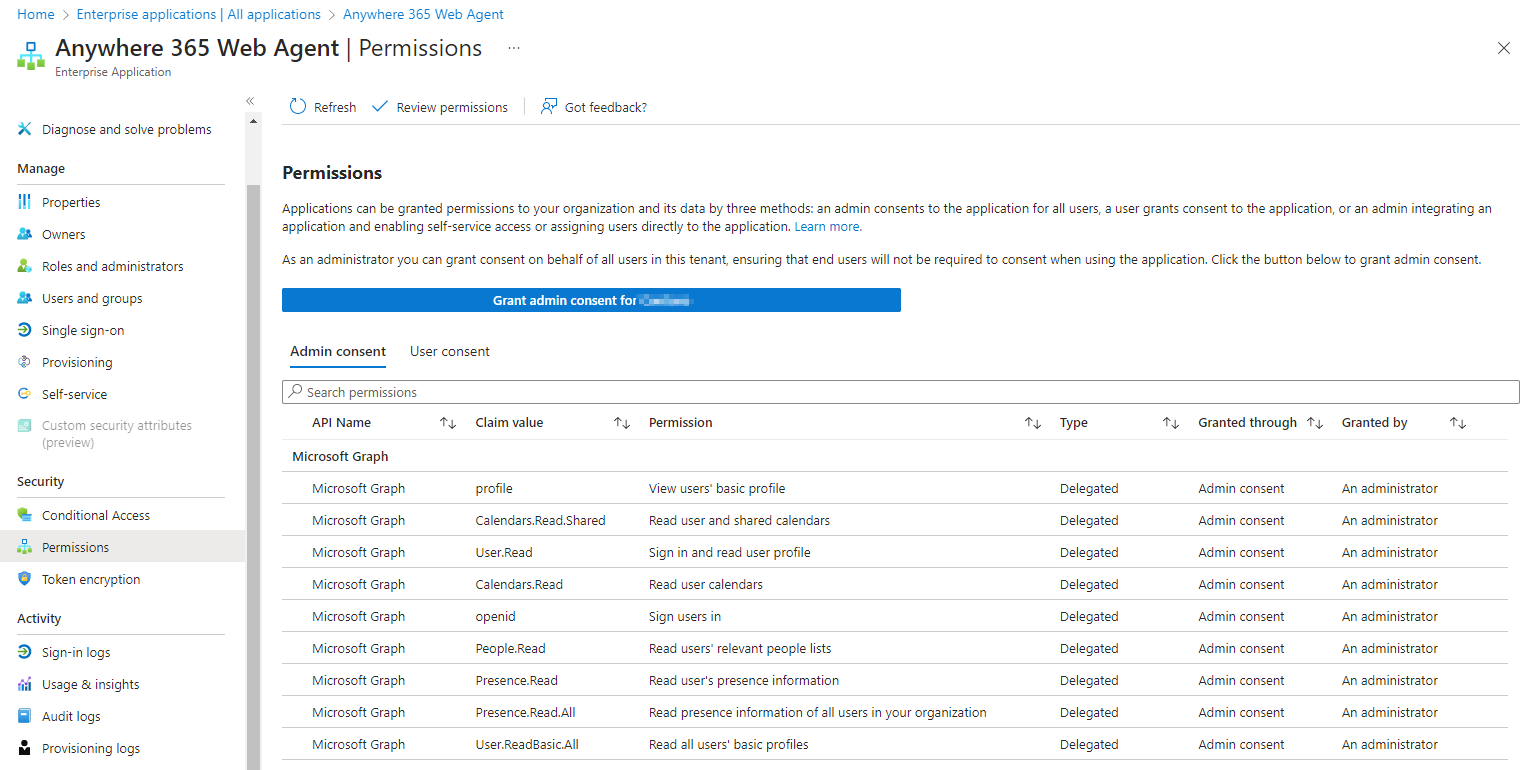Select the User.Read claim value
1527x770 pixels.
point(504,552)
